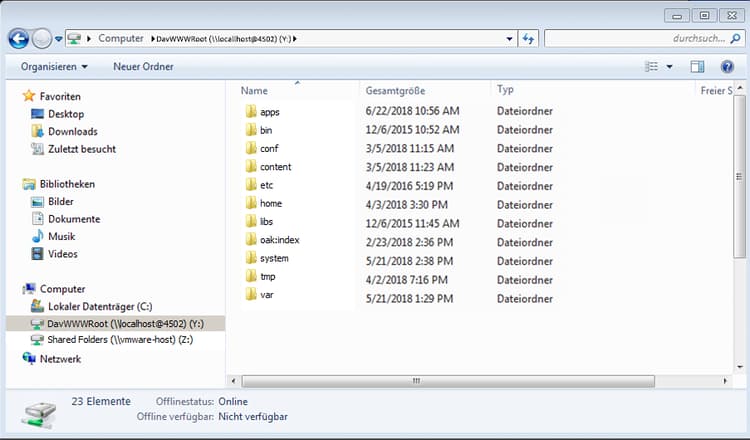Viewport: 750px width, 440px height.
Task: Select the conf folder icon
Action: pyautogui.click(x=251, y=148)
